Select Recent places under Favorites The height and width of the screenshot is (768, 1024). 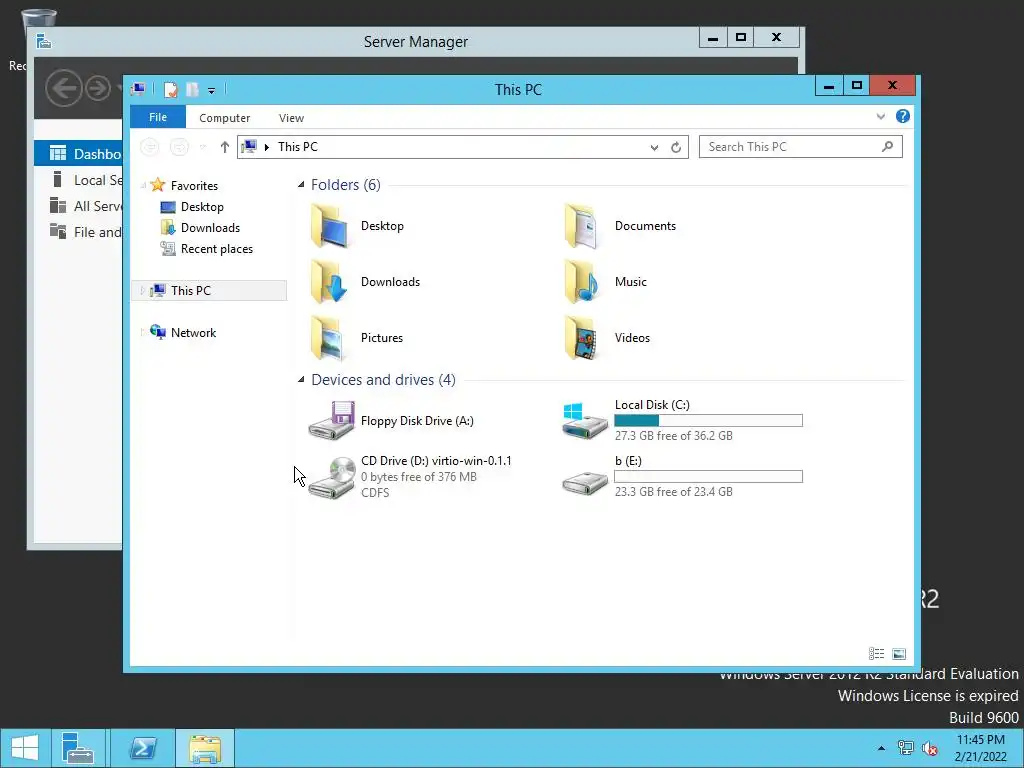[x=207, y=249]
